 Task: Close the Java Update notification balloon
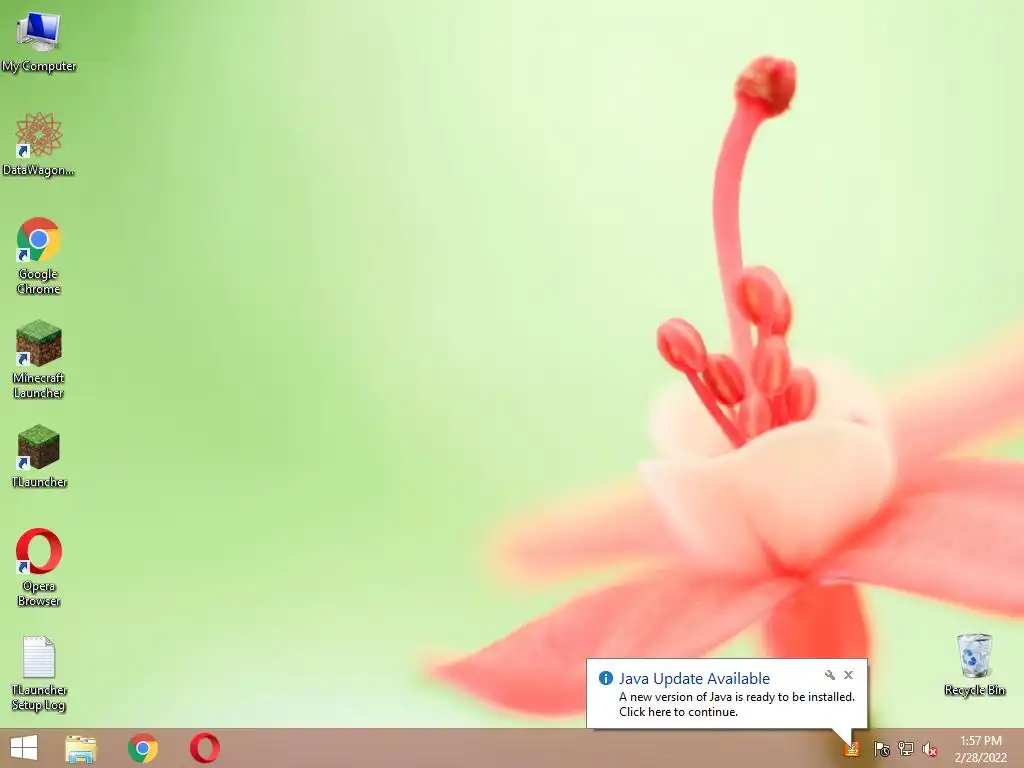point(848,675)
